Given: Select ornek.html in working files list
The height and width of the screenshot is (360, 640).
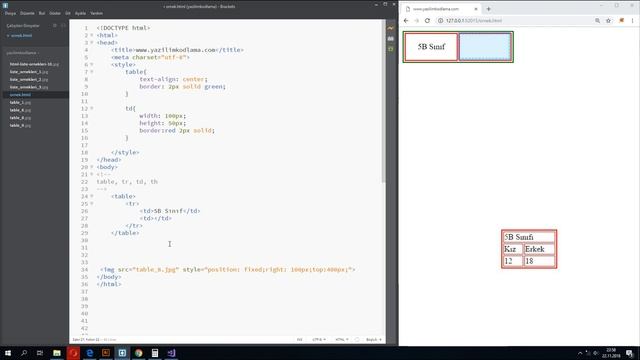Looking at the screenshot, I should point(21,36).
